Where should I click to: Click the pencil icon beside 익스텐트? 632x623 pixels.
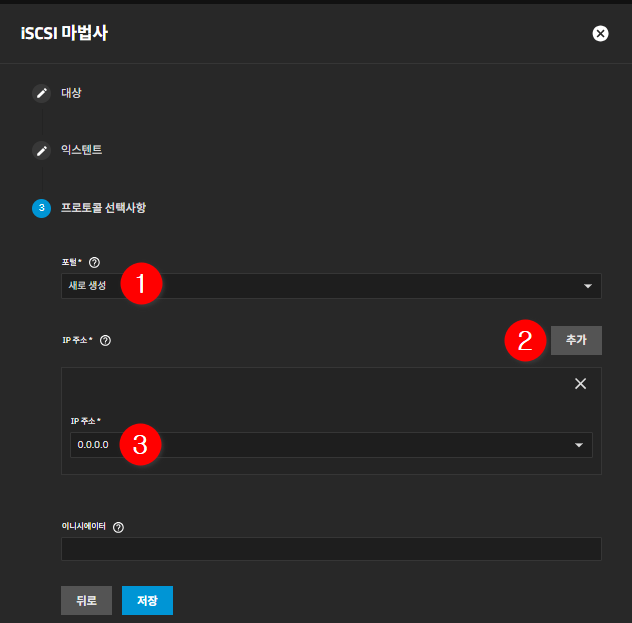click(41, 150)
